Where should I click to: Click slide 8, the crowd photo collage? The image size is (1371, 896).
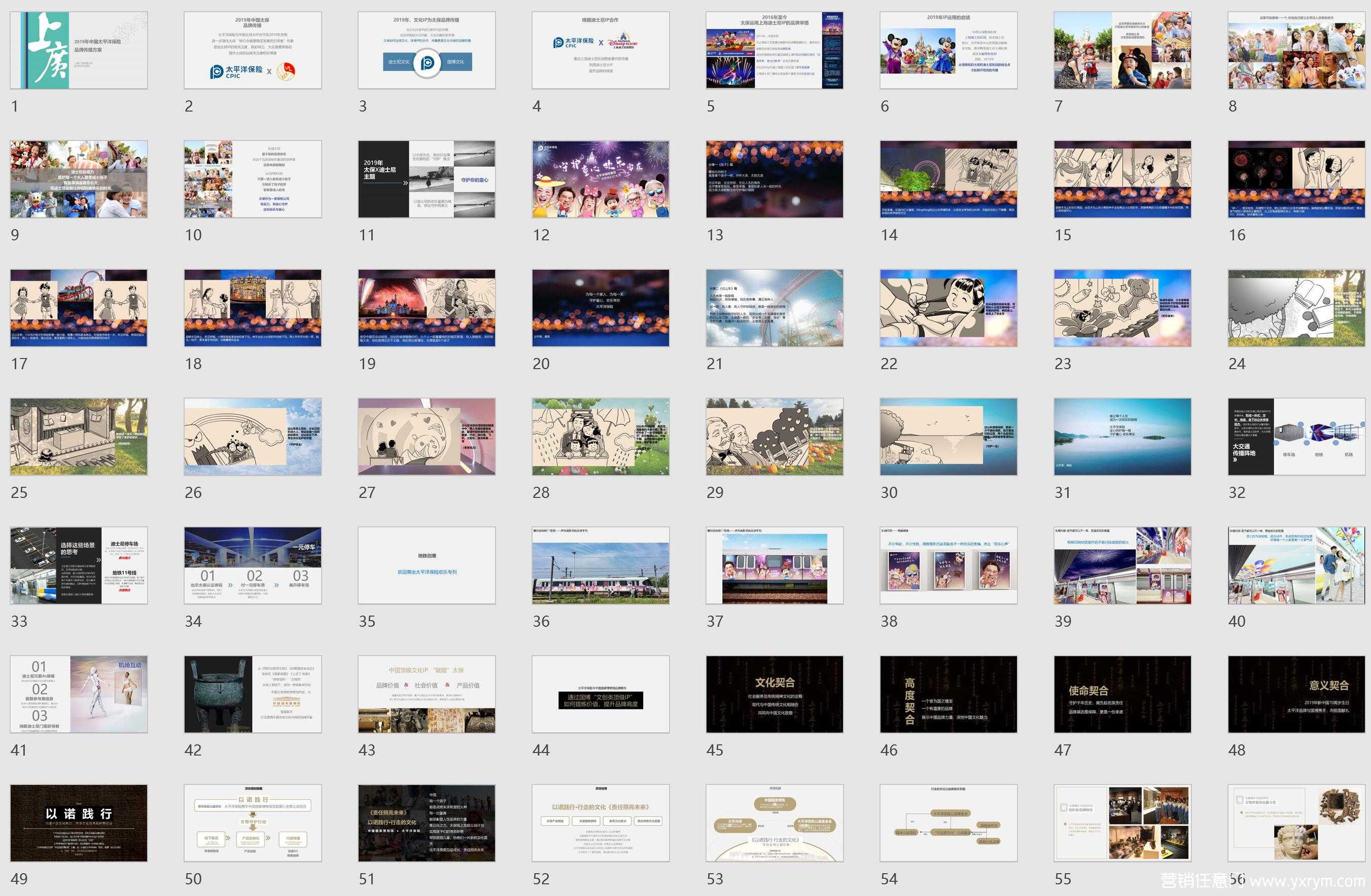[1296, 50]
